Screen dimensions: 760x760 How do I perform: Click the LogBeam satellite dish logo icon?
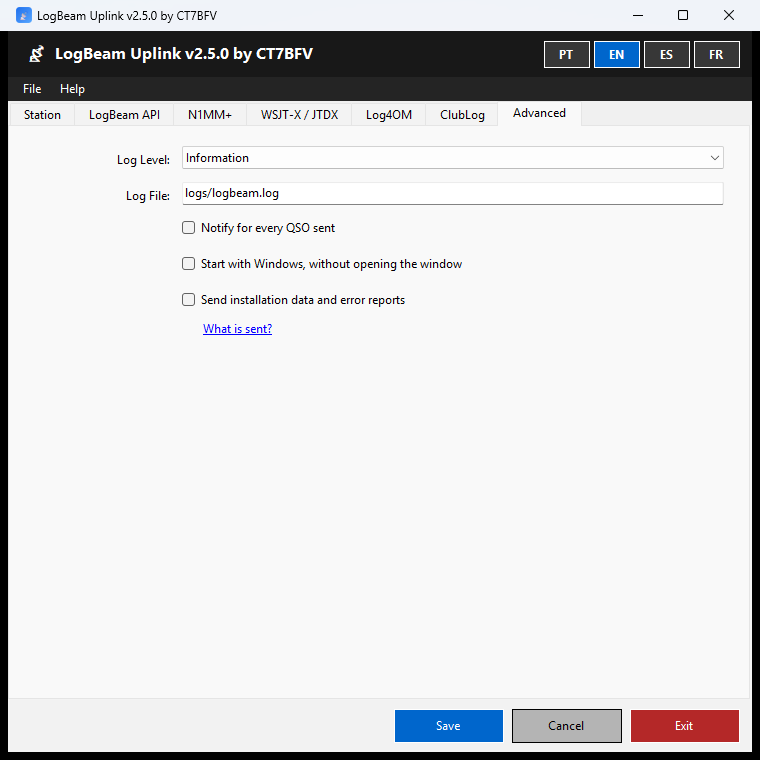[36, 54]
